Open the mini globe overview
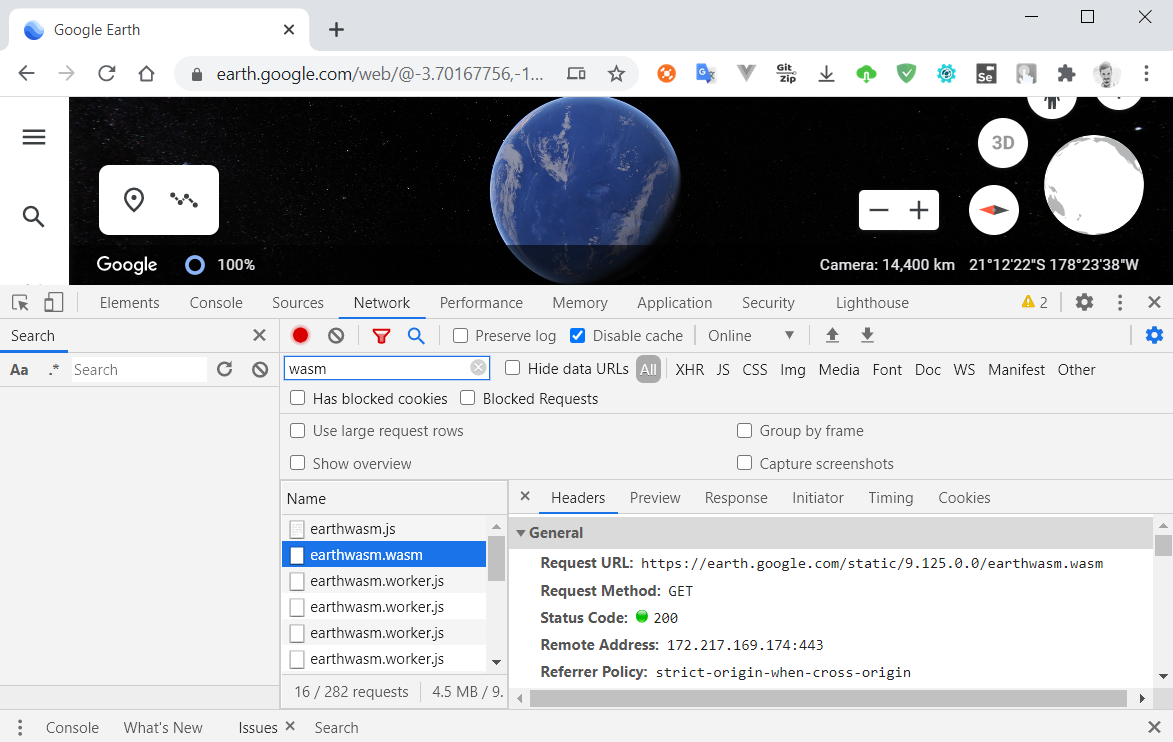The height and width of the screenshot is (742, 1173). (x=1094, y=185)
